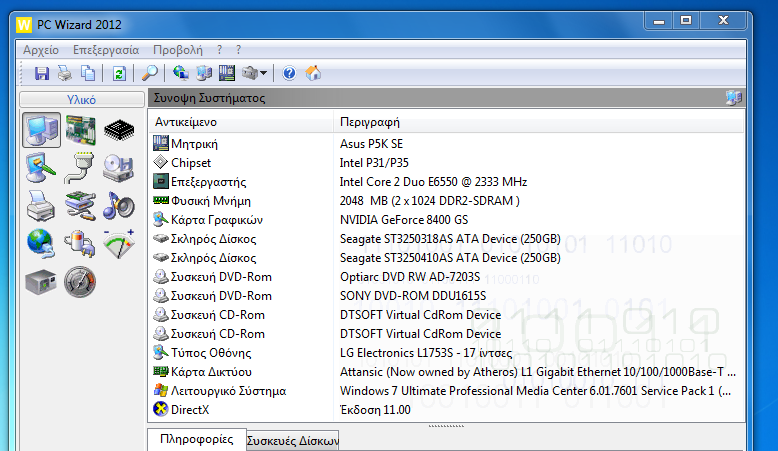Select the System Summary computer icon

[42, 130]
